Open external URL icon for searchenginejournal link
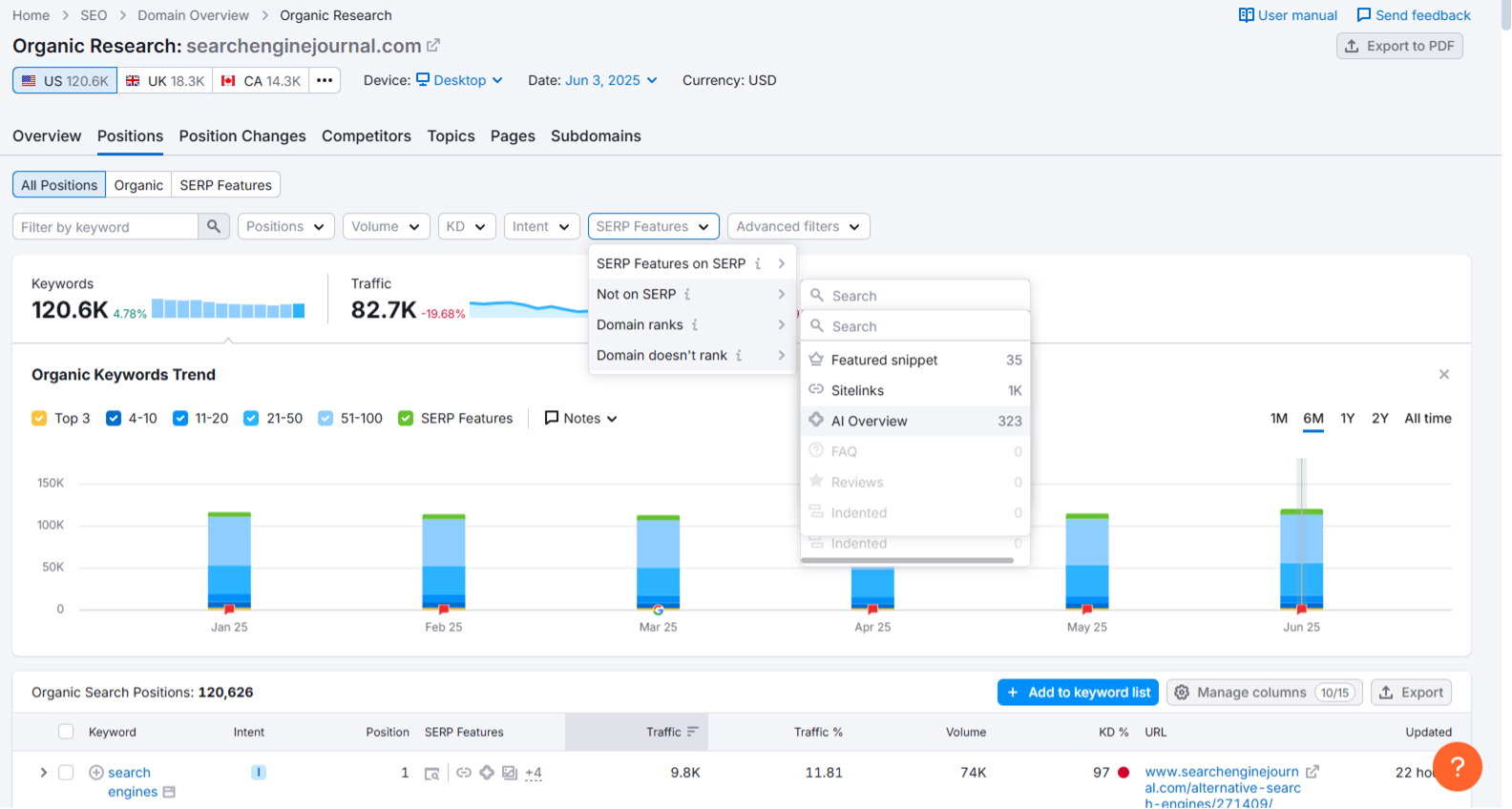1512x809 pixels. 1312,771
